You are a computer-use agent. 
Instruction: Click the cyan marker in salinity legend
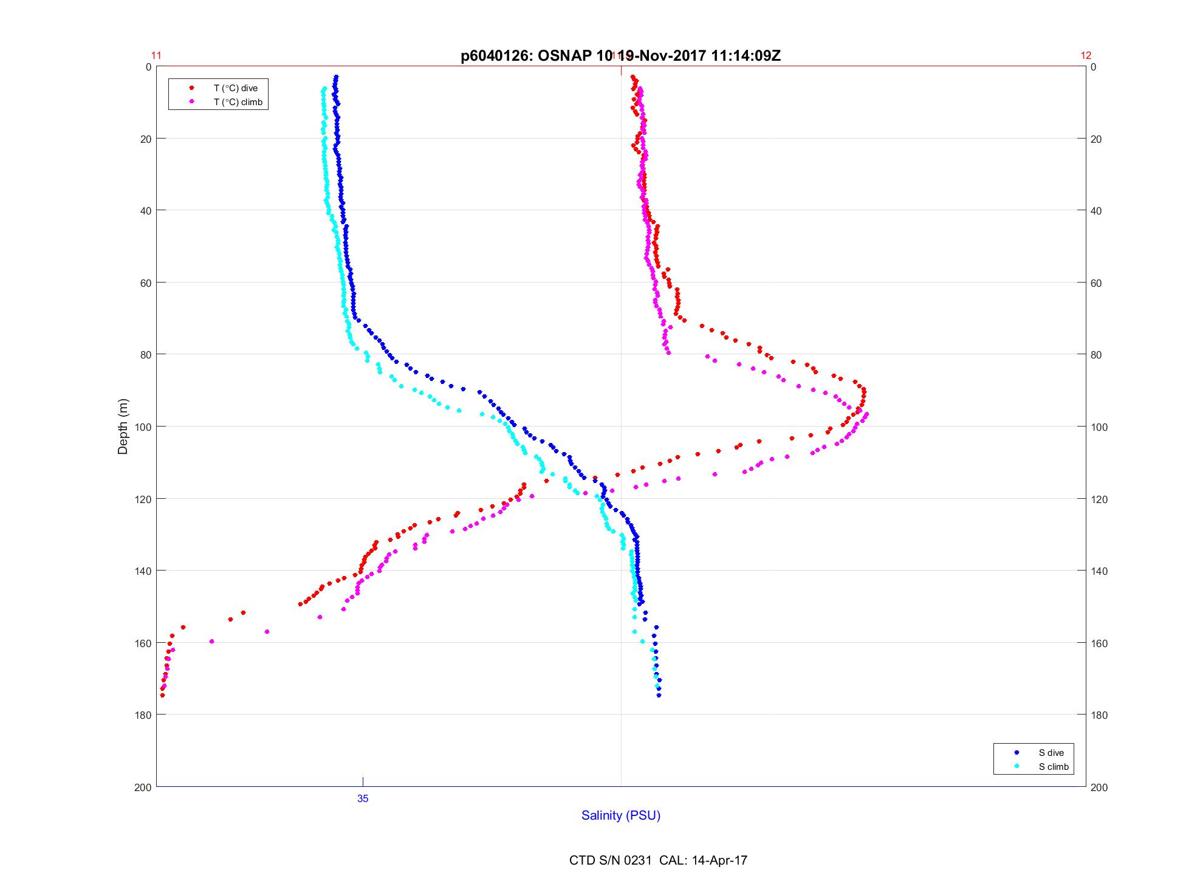1017,766
